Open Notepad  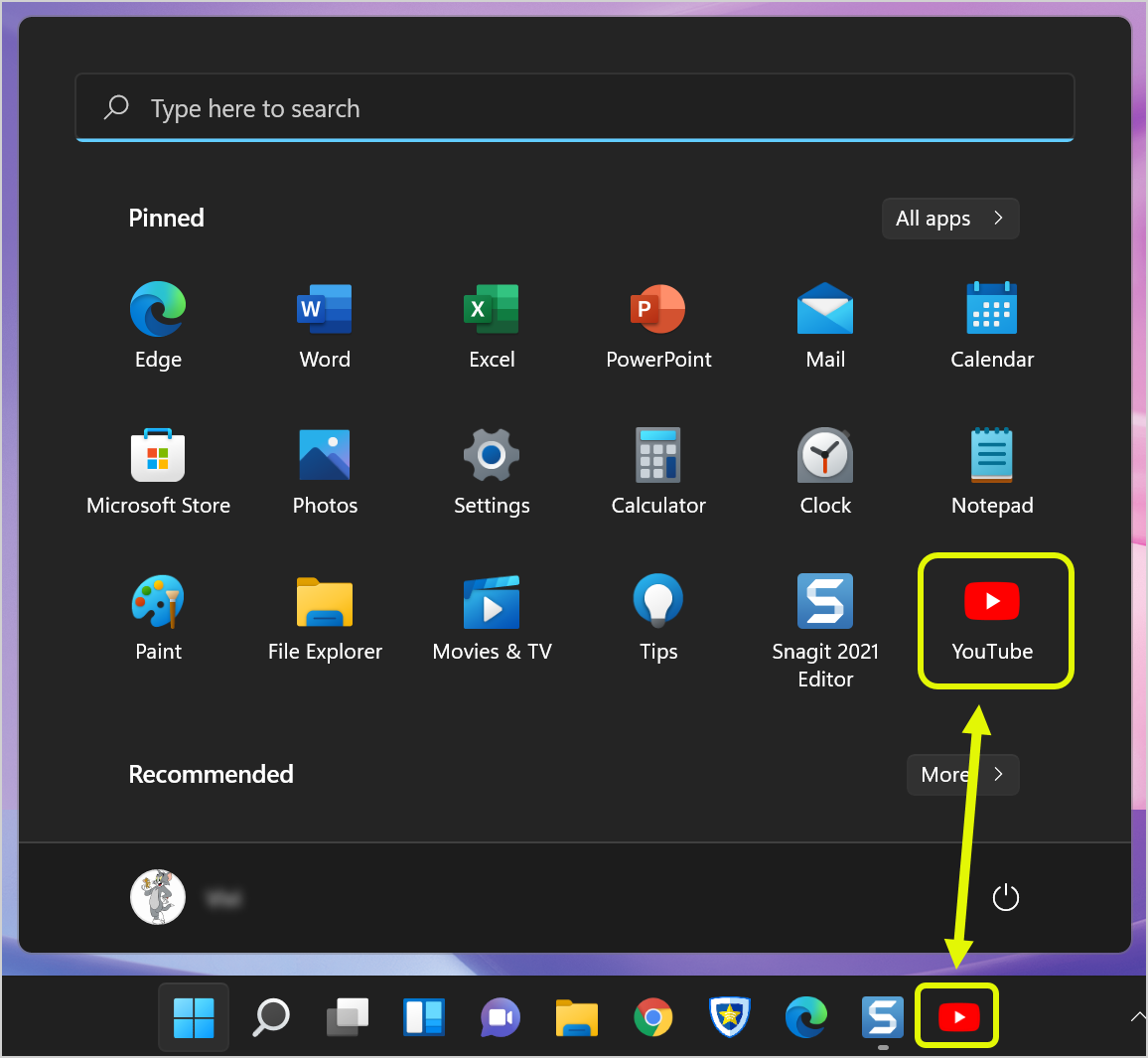(x=992, y=472)
